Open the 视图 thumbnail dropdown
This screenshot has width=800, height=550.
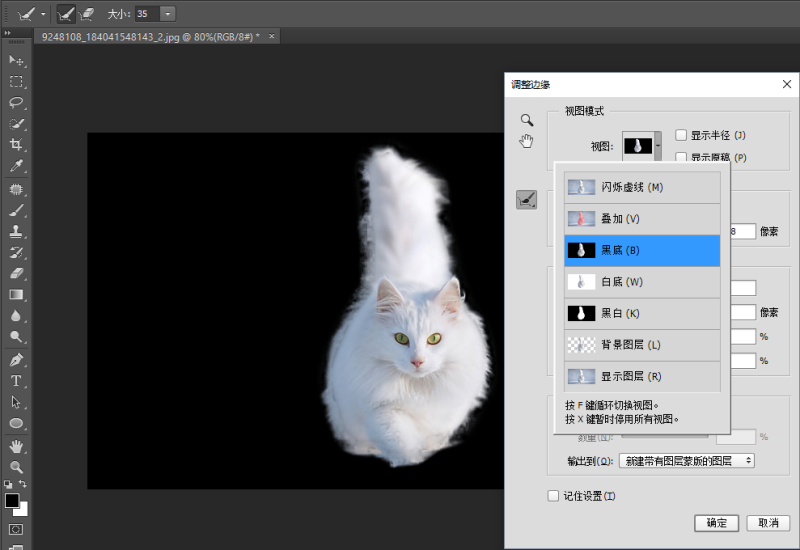click(642, 146)
